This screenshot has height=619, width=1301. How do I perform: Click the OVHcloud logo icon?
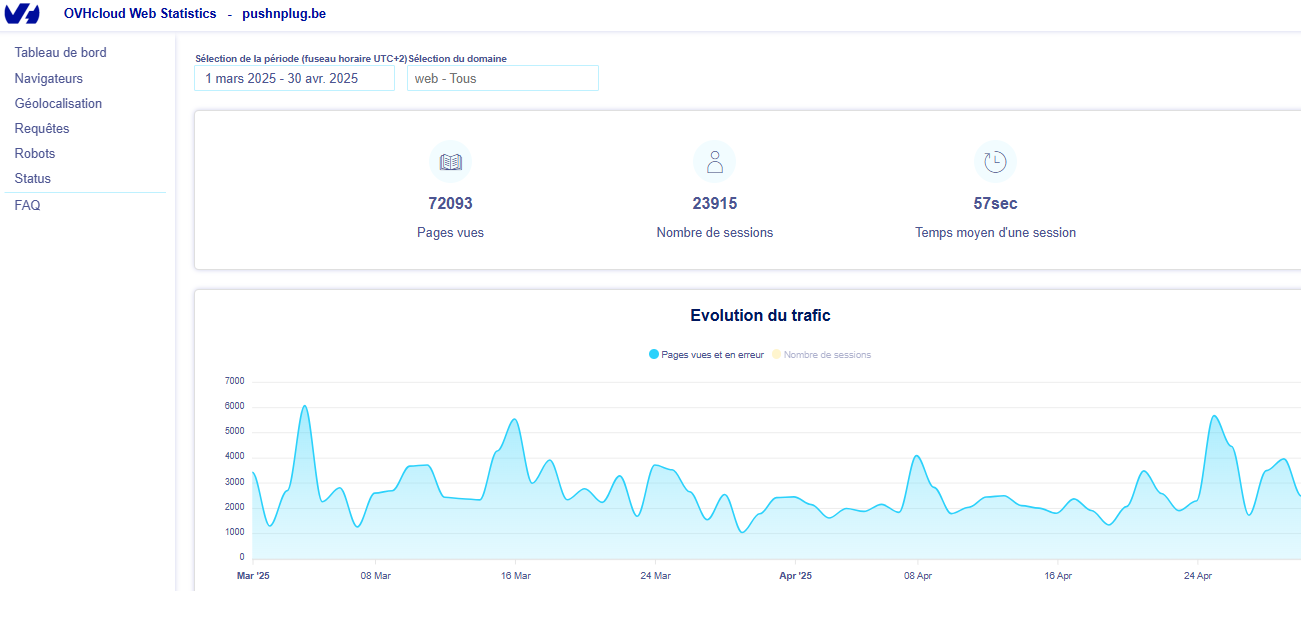[x=22, y=14]
